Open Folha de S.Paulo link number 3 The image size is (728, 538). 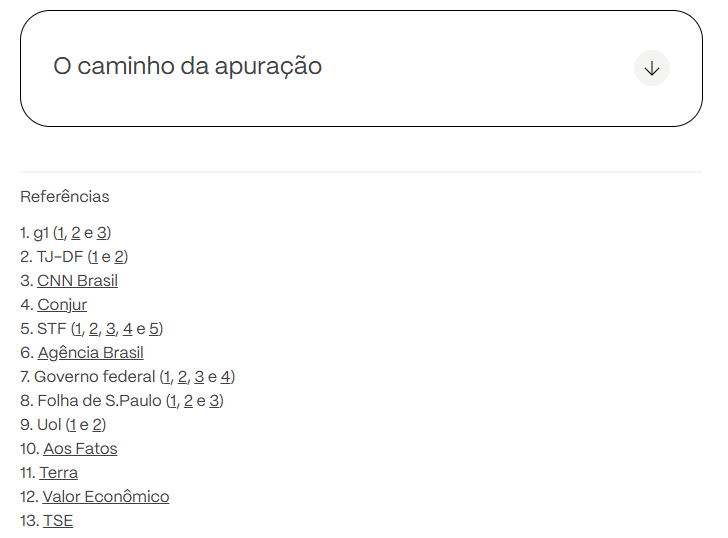click(214, 400)
